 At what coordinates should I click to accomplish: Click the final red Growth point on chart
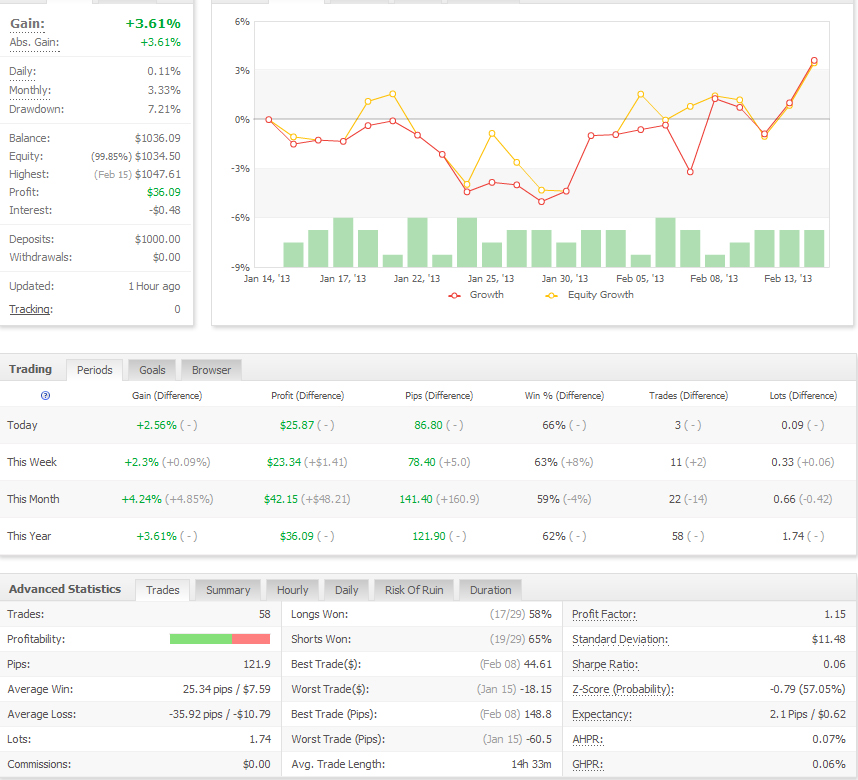coord(814,61)
